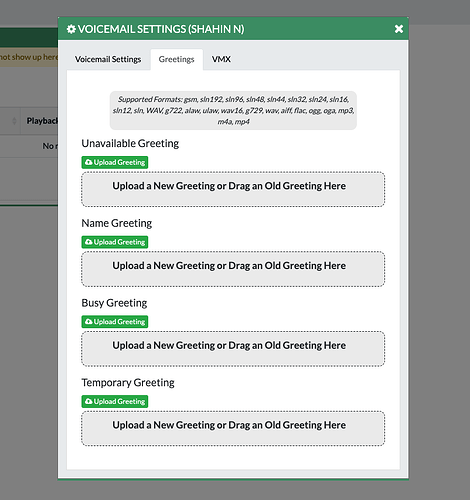
Task: Click the Playback column header
Action: click(41, 121)
